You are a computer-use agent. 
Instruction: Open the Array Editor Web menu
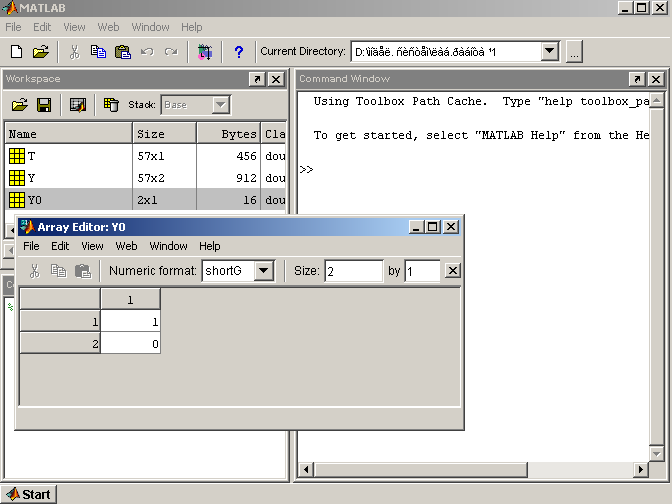click(x=126, y=246)
